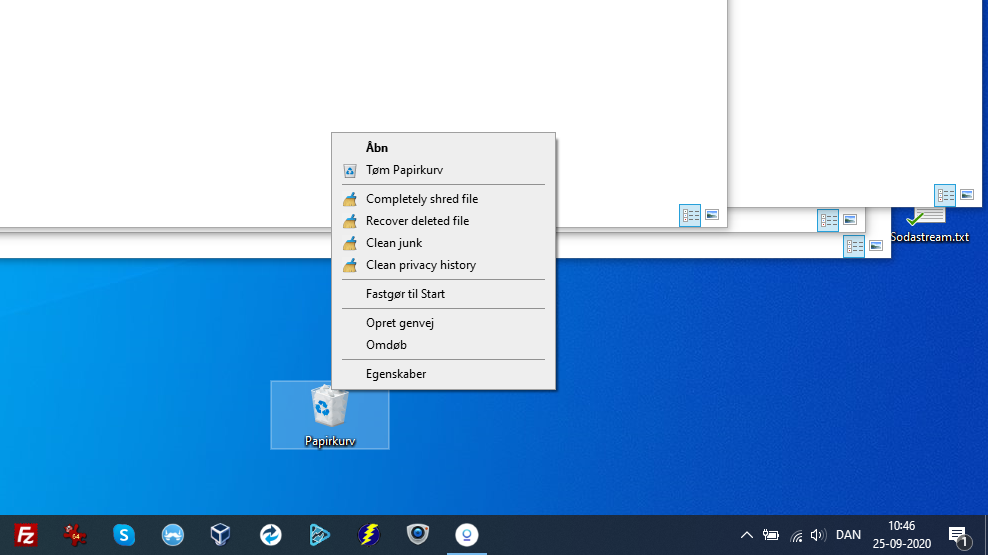
Task: Open the notification center with one alert
Action: (957, 536)
